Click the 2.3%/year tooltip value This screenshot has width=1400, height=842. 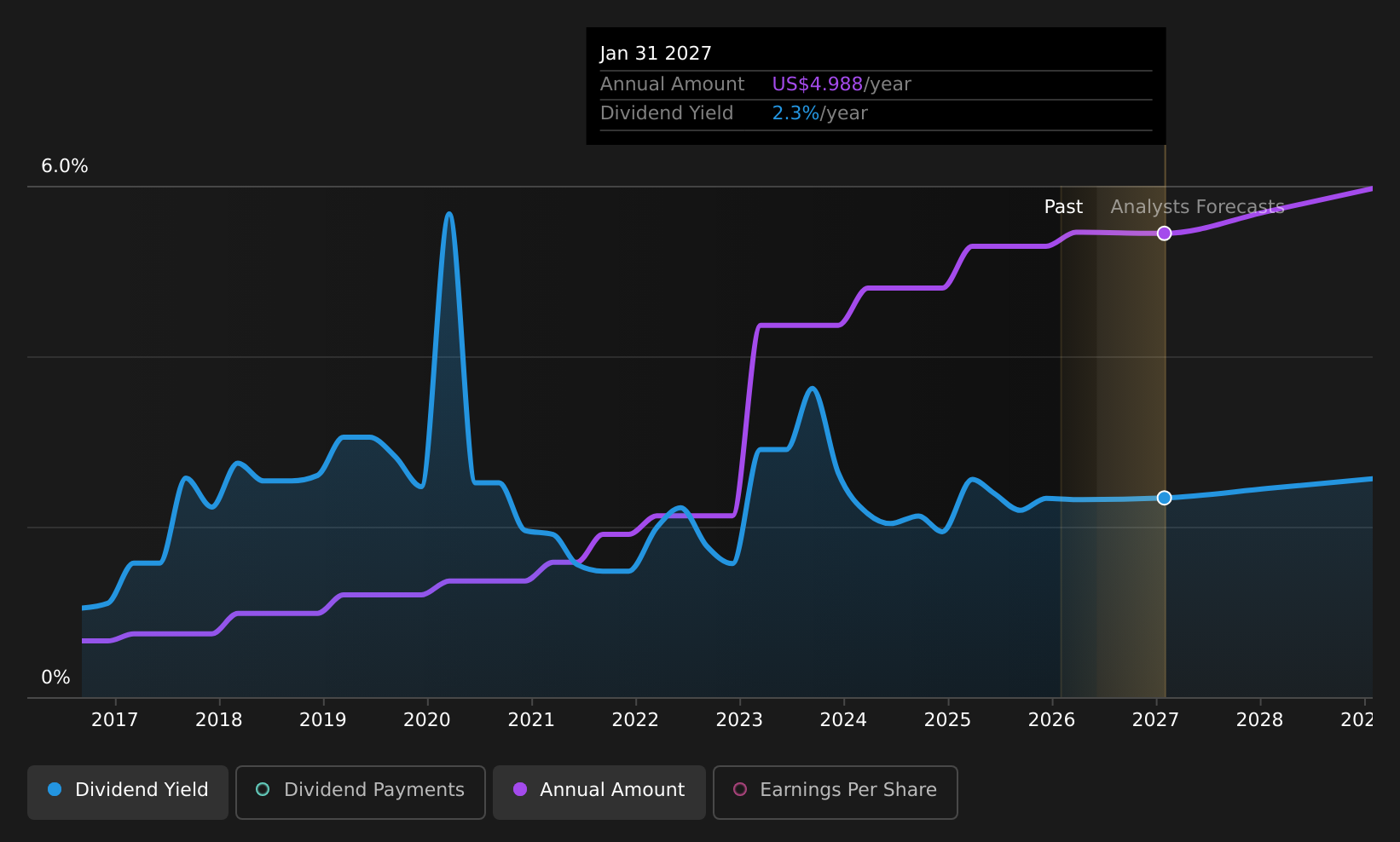point(819,113)
